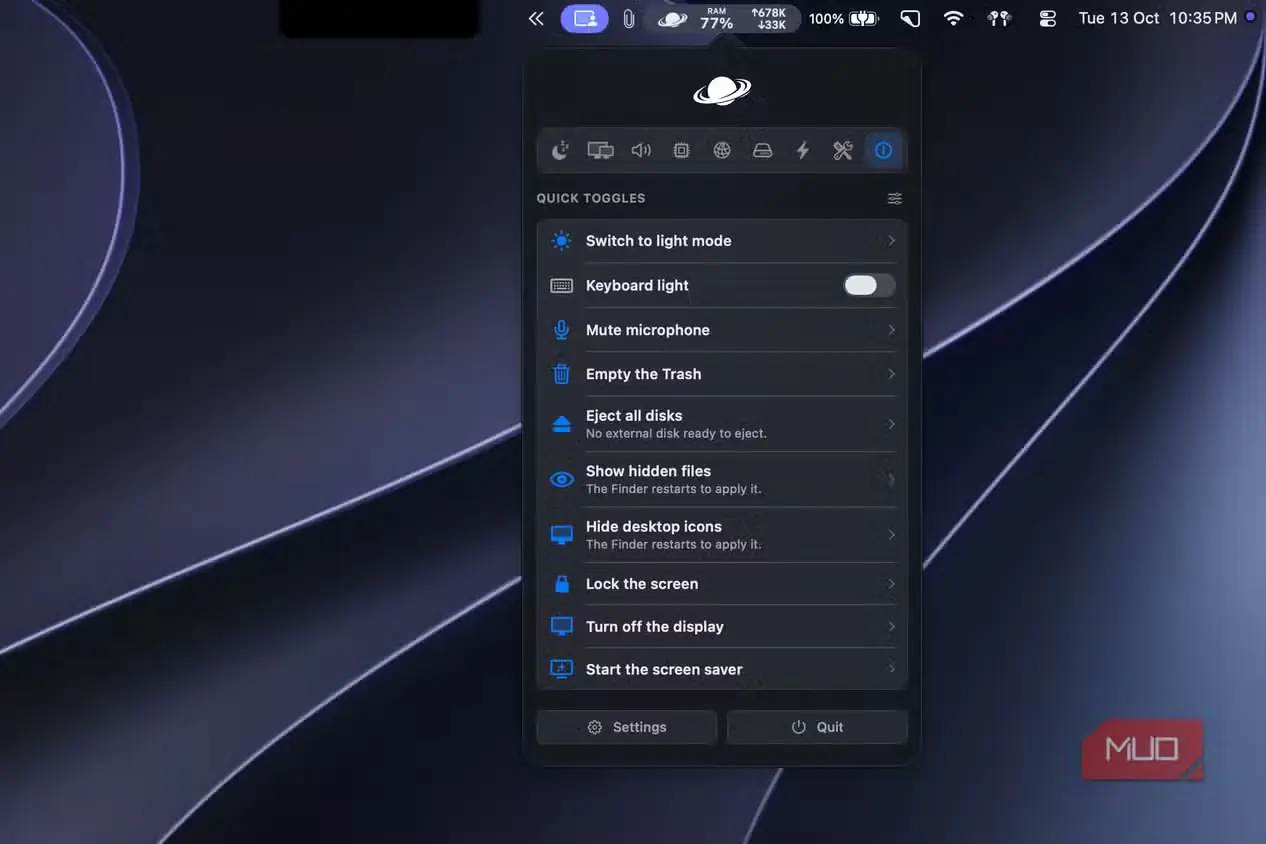This screenshot has height=844, width=1266.
Task: Open the CPU chip tab icon
Action: coord(681,150)
